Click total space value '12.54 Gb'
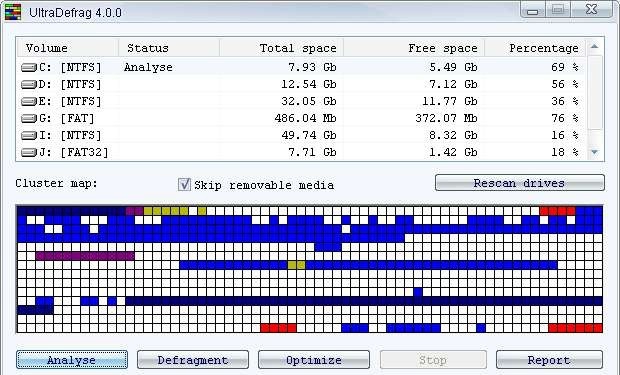The width and height of the screenshot is (620, 375). coord(309,84)
